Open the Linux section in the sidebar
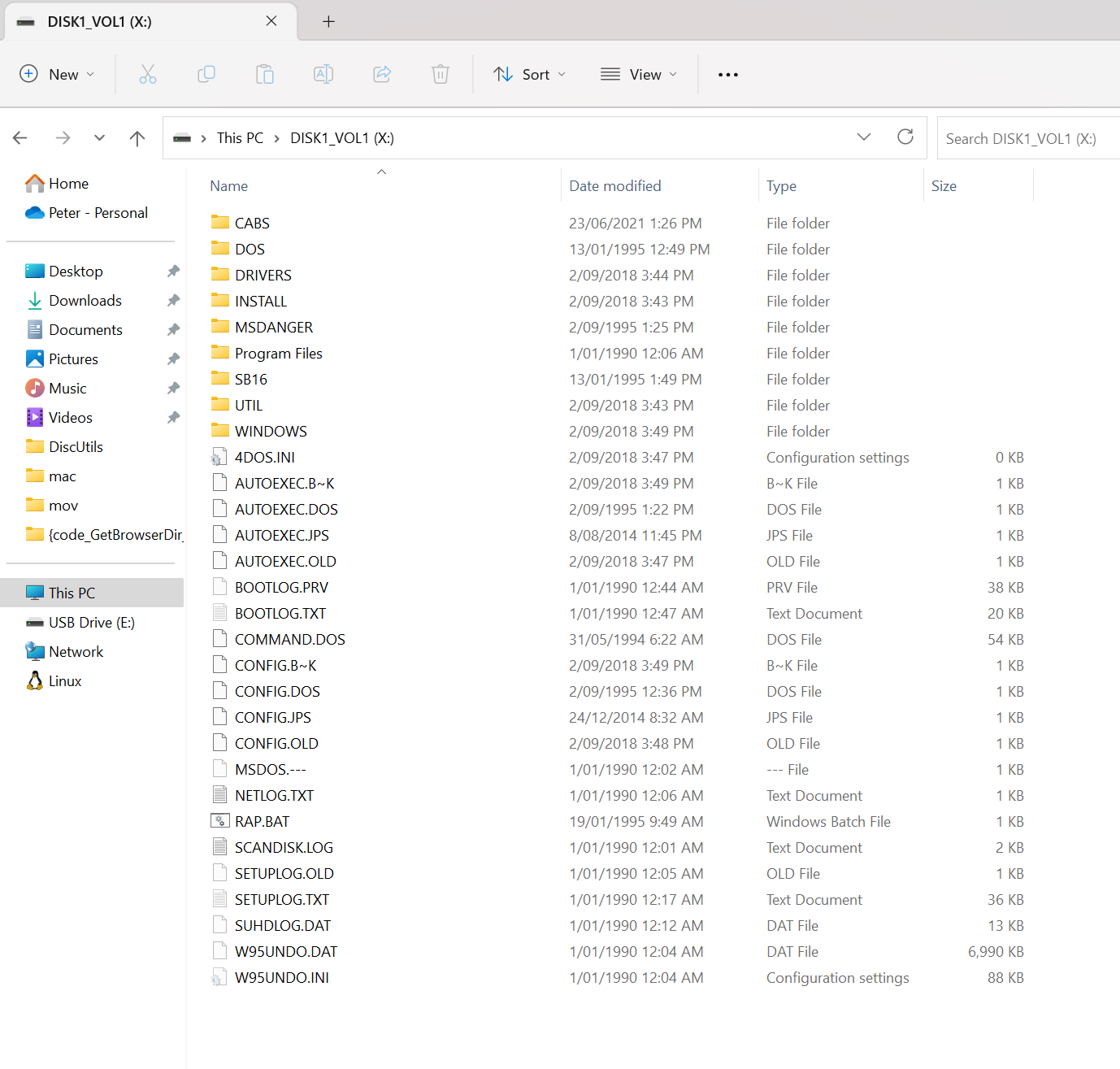Image resolution: width=1120 pixels, height=1069 pixels. (65, 680)
